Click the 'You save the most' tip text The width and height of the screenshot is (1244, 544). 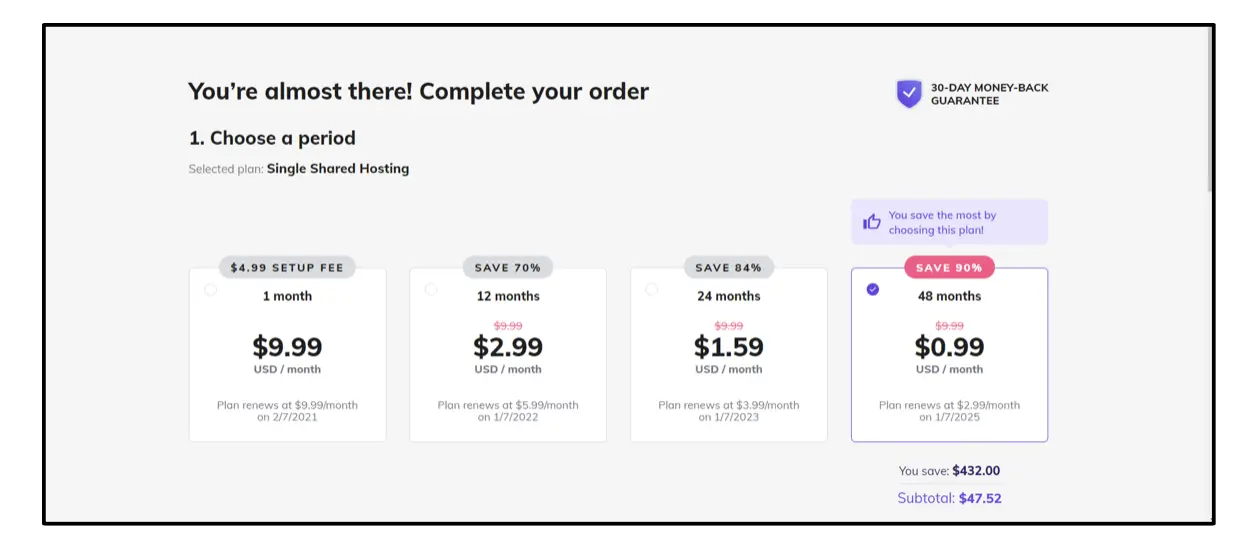click(x=942, y=222)
